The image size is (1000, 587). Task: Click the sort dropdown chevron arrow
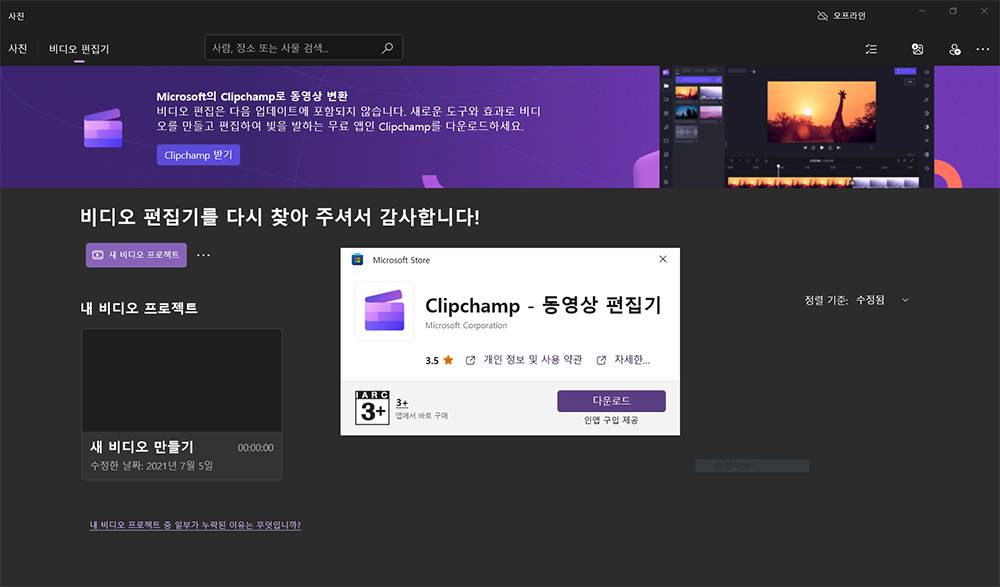(x=904, y=300)
